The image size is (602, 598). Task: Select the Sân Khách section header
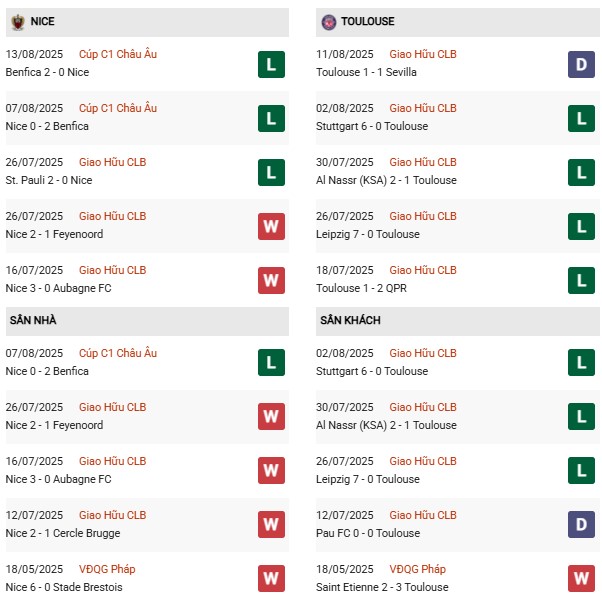click(351, 320)
